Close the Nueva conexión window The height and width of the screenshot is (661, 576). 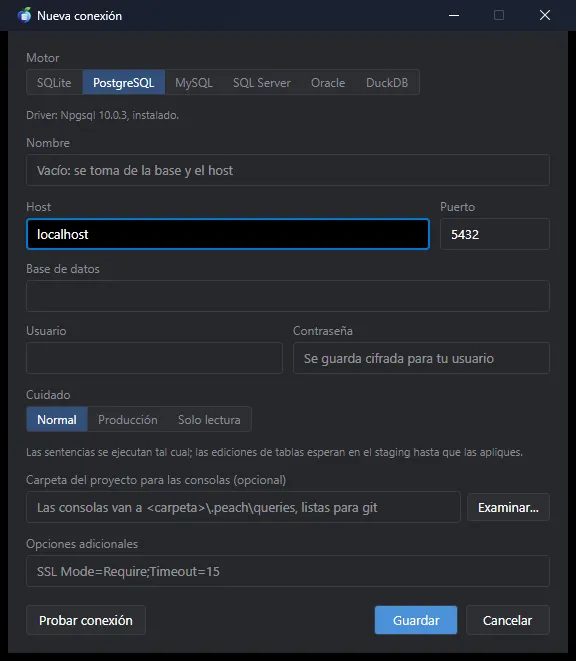point(545,15)
